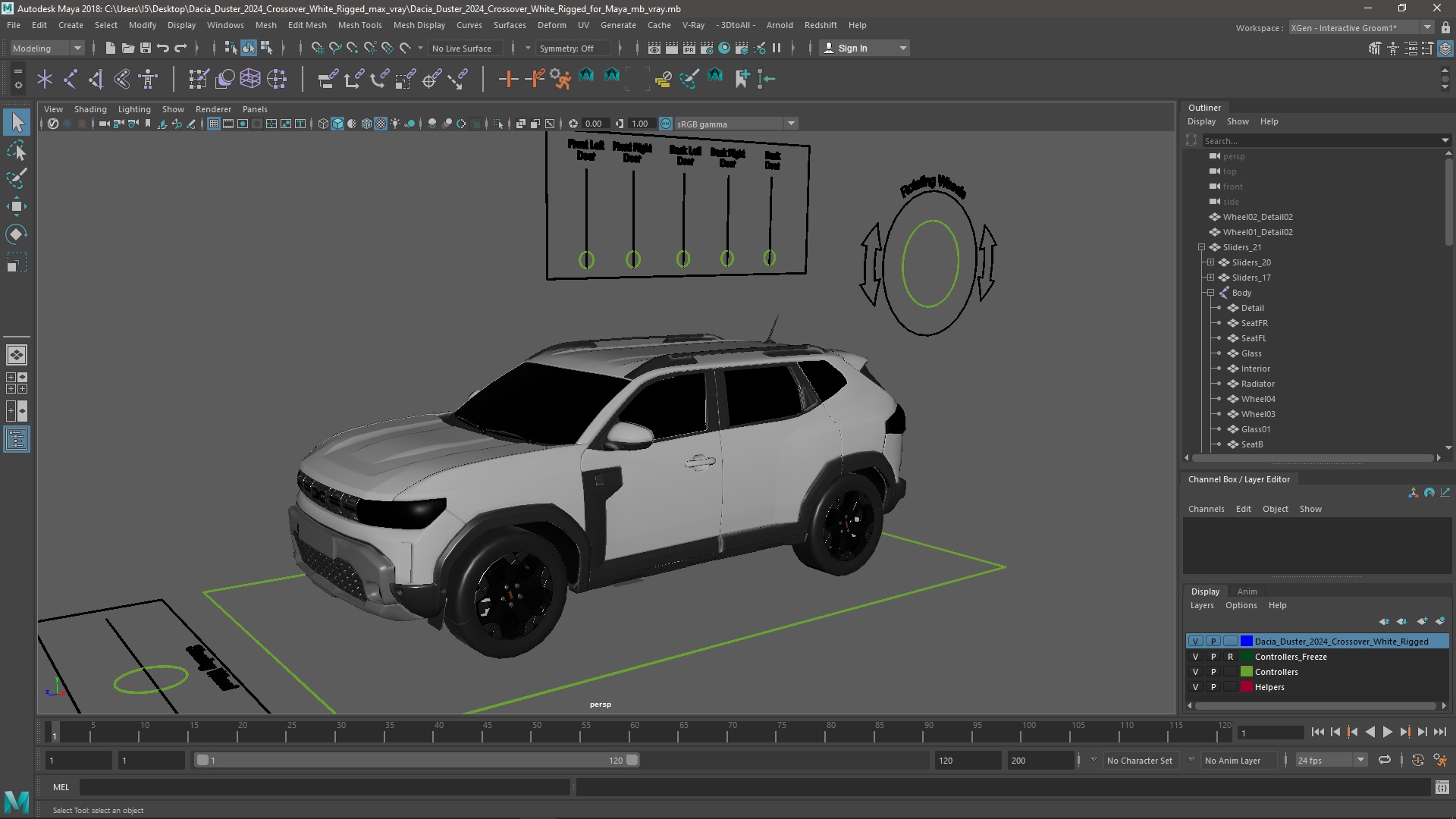Click the orange plus shelf icon
The image size is (1456, 819).
[508, 78]
